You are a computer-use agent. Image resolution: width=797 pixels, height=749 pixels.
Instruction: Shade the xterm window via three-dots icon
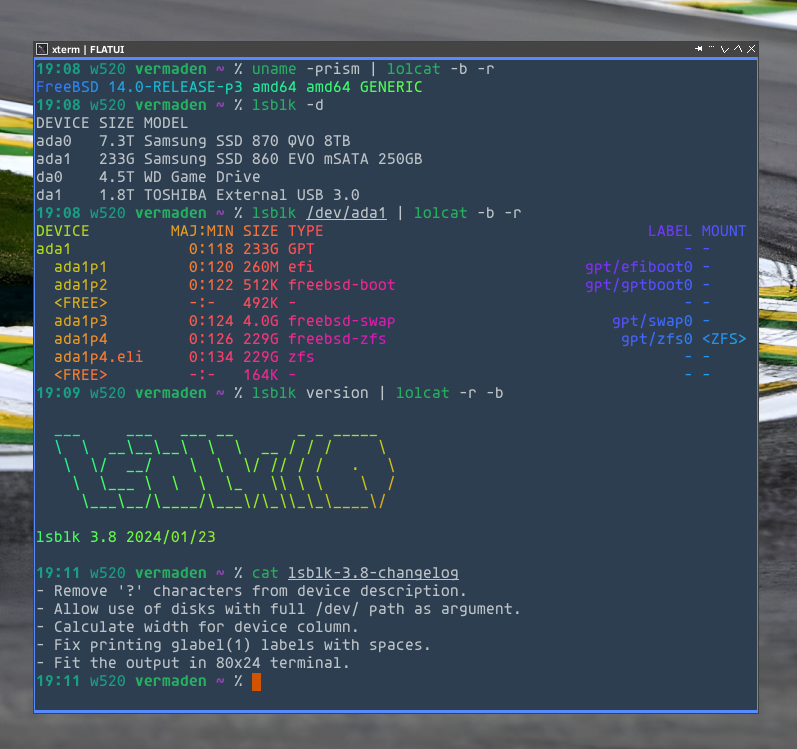click(711, 48)
